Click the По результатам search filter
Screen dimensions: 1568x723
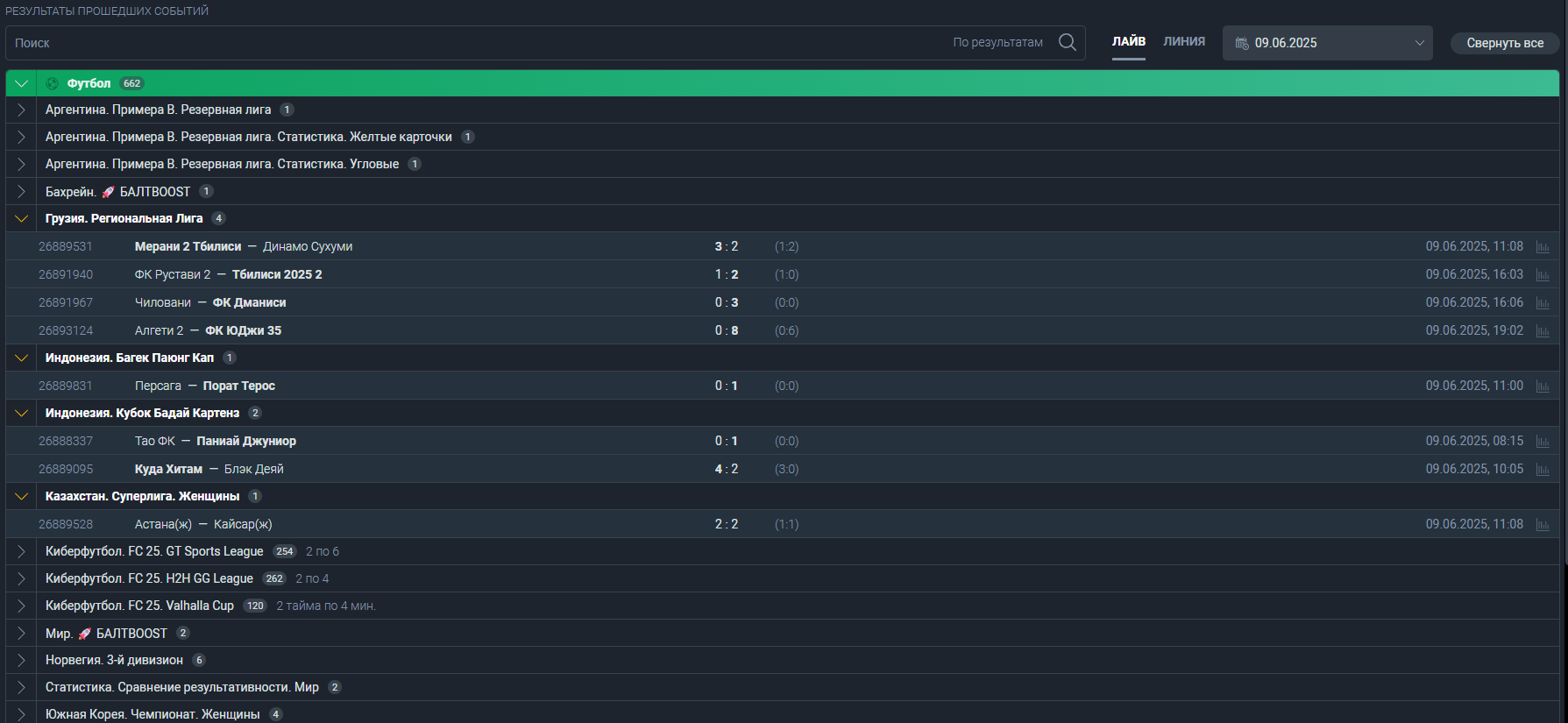point(997,42)
